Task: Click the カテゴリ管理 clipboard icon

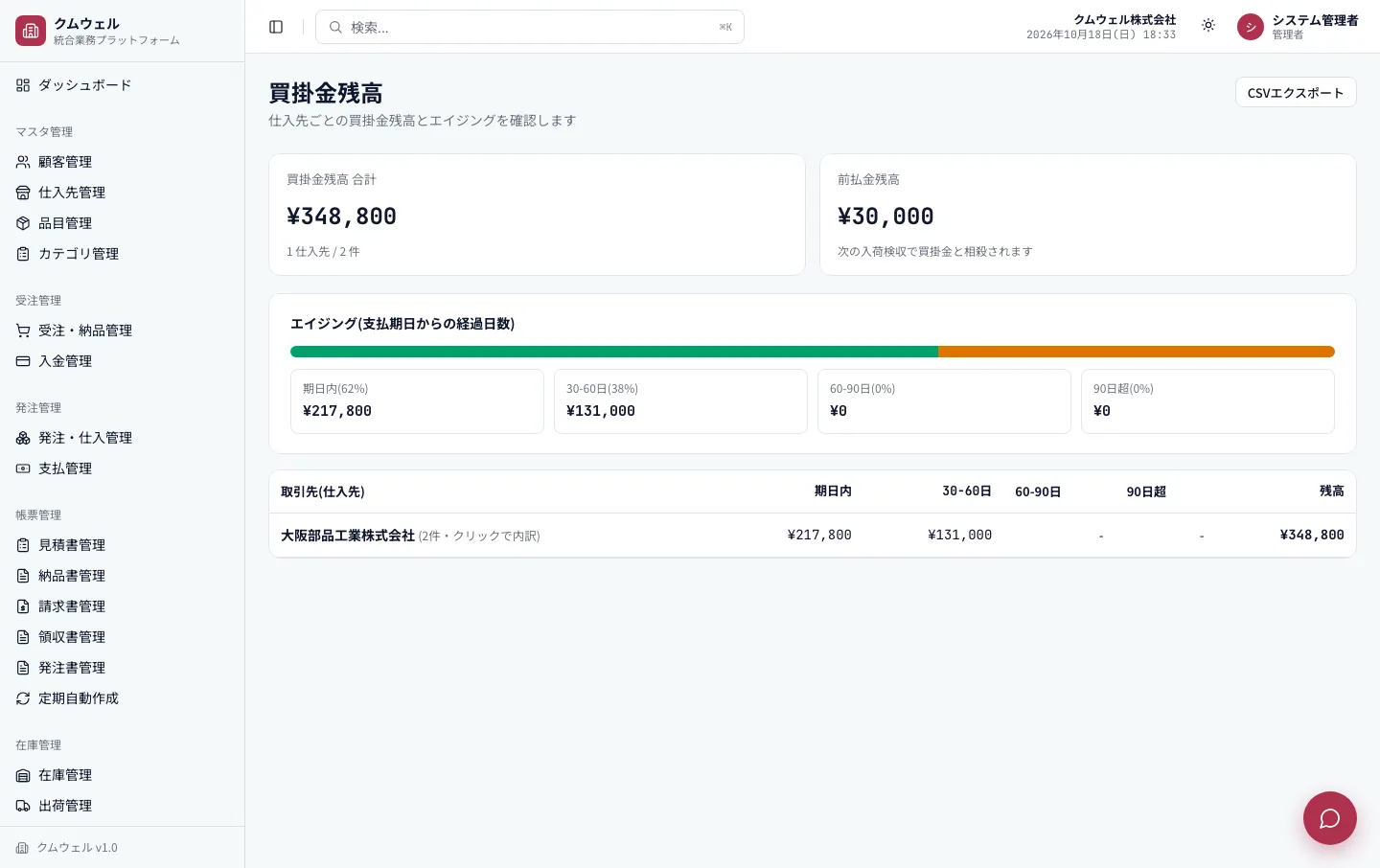Action: click(x=23, y=254)
